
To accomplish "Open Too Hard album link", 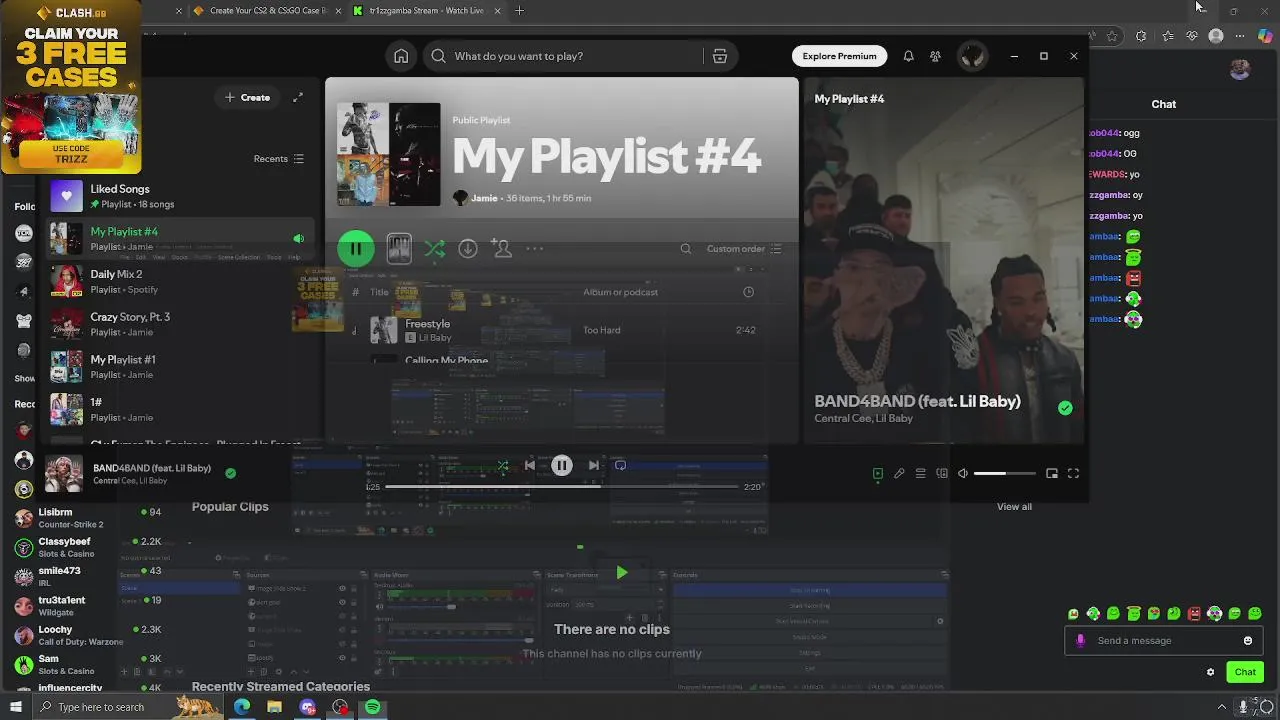I will coord(602,330).
